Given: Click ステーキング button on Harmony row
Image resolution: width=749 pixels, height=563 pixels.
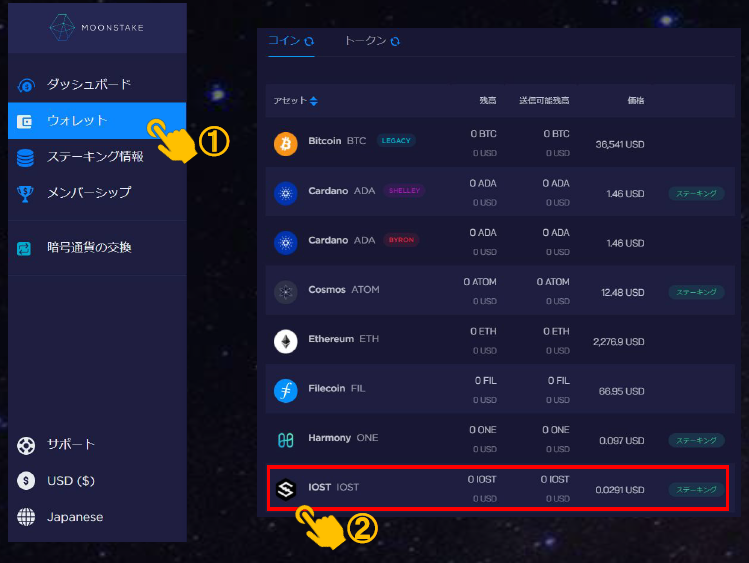Looking at the screenshot, I should tap(696, 440).
